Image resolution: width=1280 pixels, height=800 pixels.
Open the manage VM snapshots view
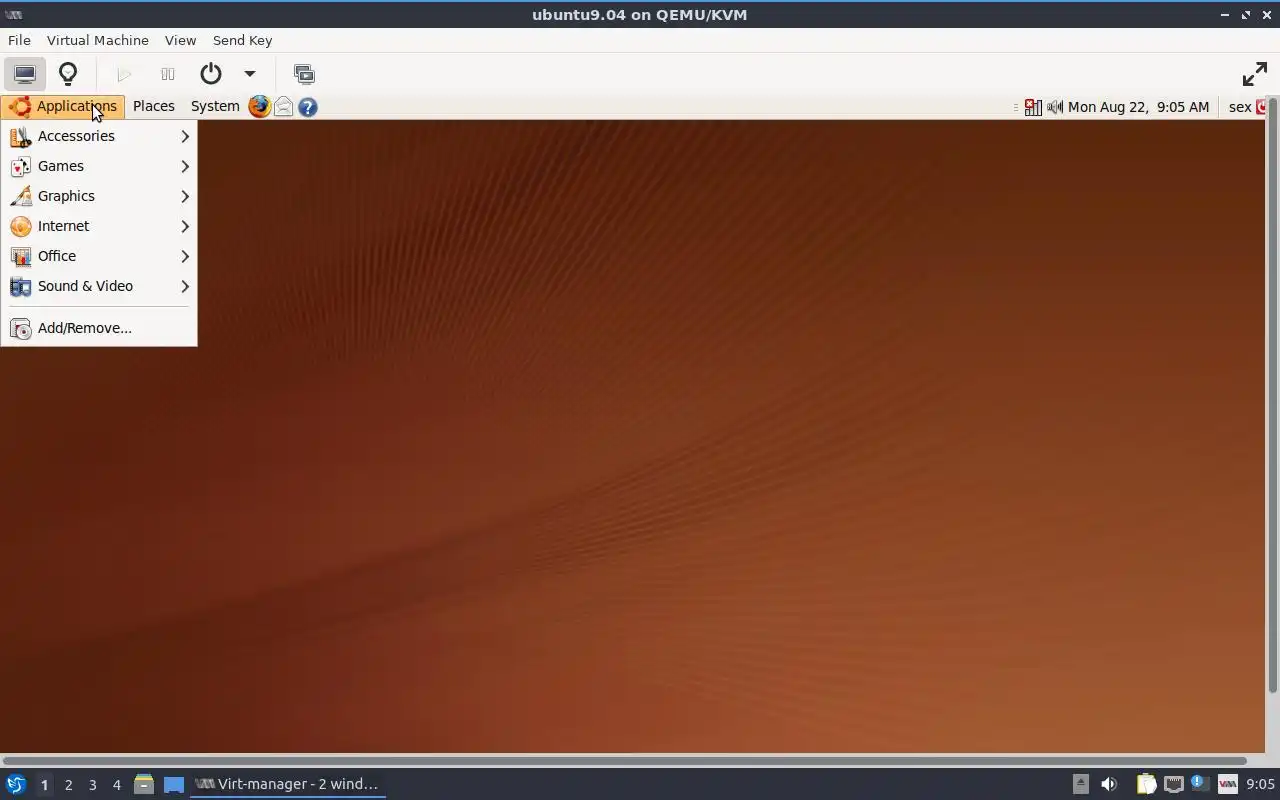pyautogui.click(x=304, y=74)
